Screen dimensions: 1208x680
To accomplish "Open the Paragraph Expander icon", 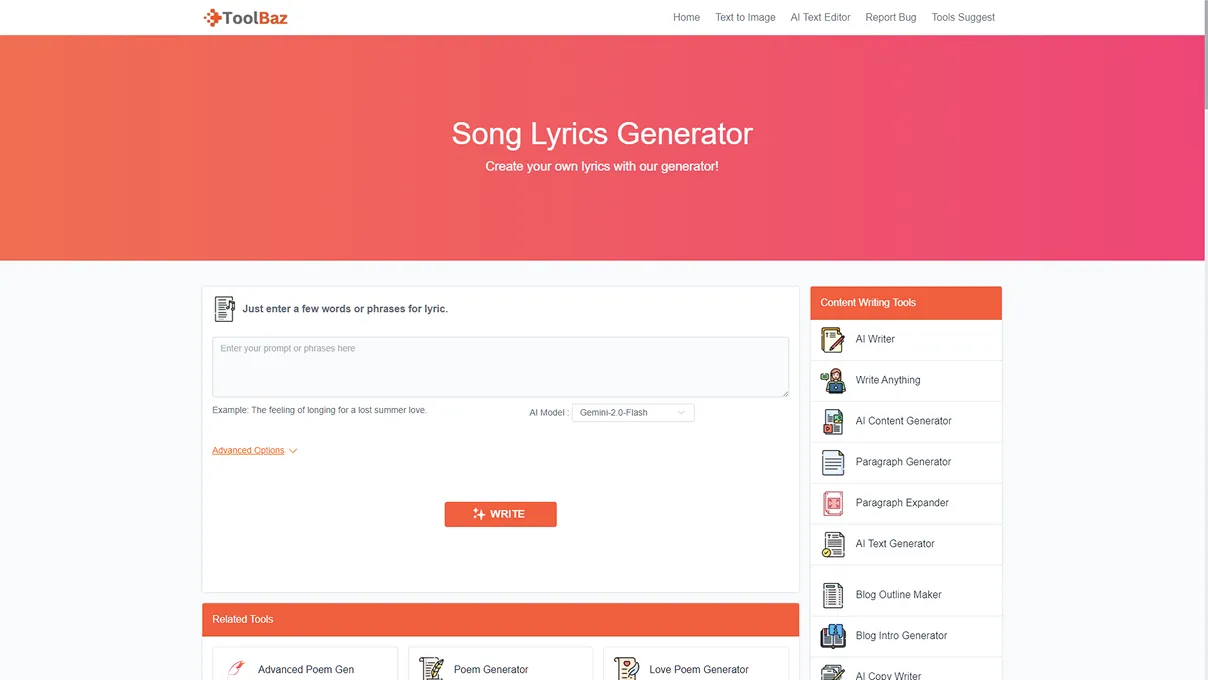I will 832,503.
